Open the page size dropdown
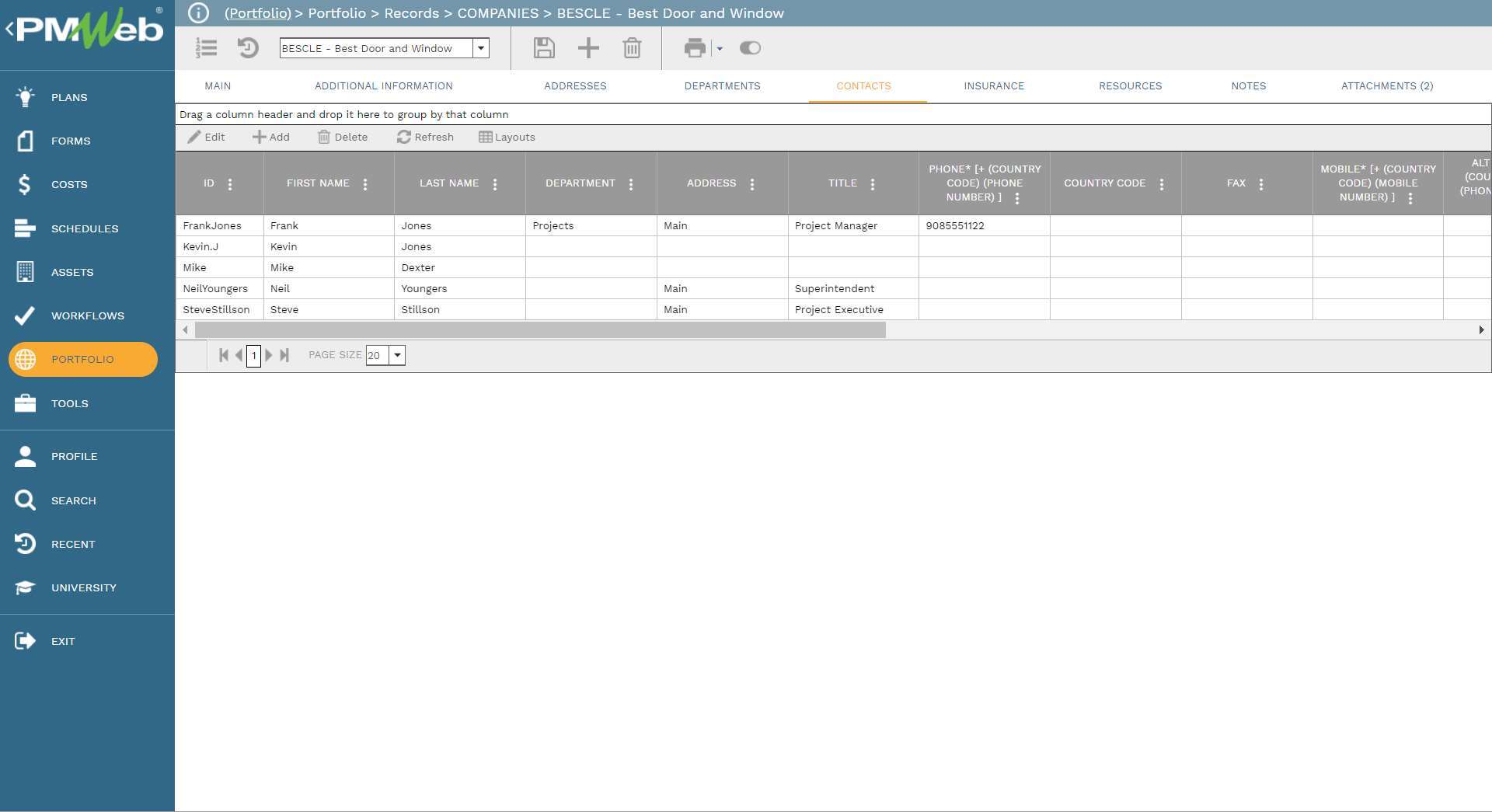1492x812 pixels. [397, 355]
